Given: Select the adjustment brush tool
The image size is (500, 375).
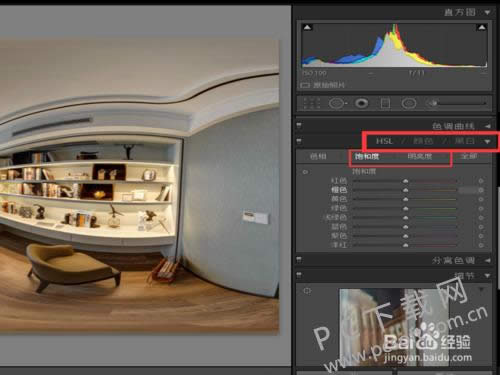Looking at the screenshot, I should click(x=433, y=103).
